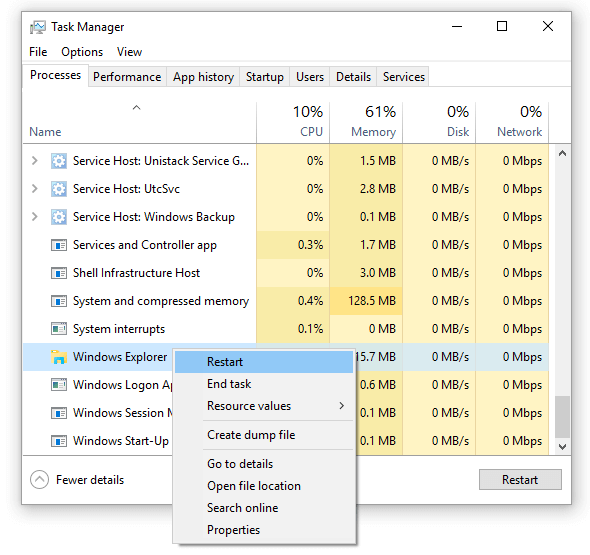Expand the Service Host: UtcSvc row
Image resolution: width=590 pixels, height=555 pixels.
pos(35,189)
